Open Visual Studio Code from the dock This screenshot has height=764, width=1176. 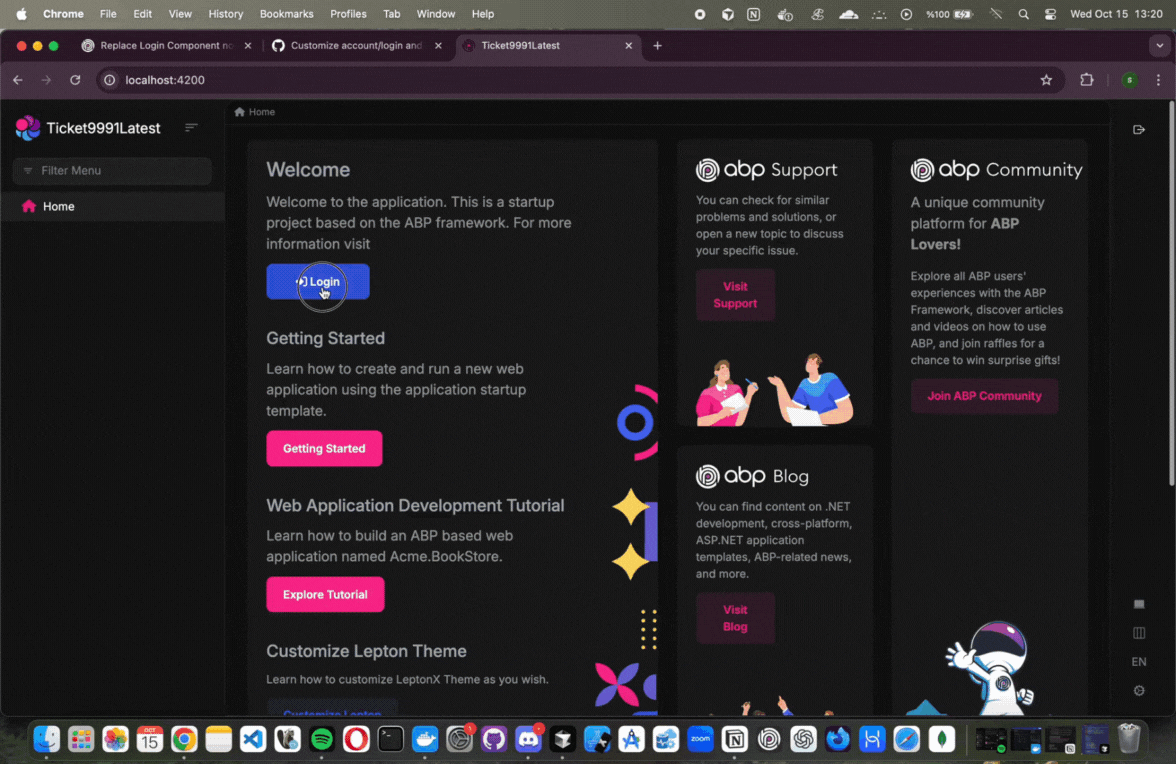click(253, 739)
